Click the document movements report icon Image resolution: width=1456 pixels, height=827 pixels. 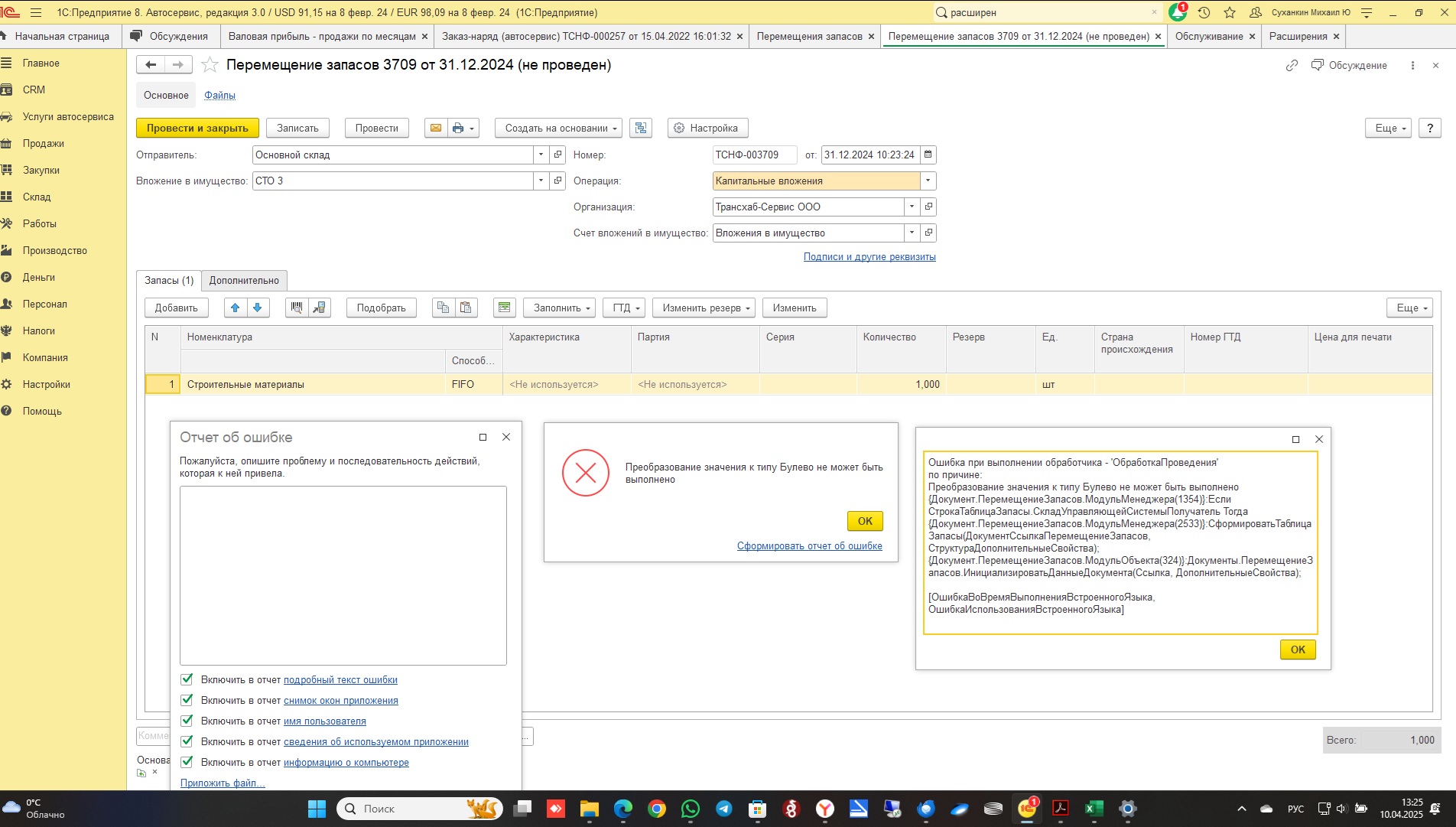coord(641,128)
